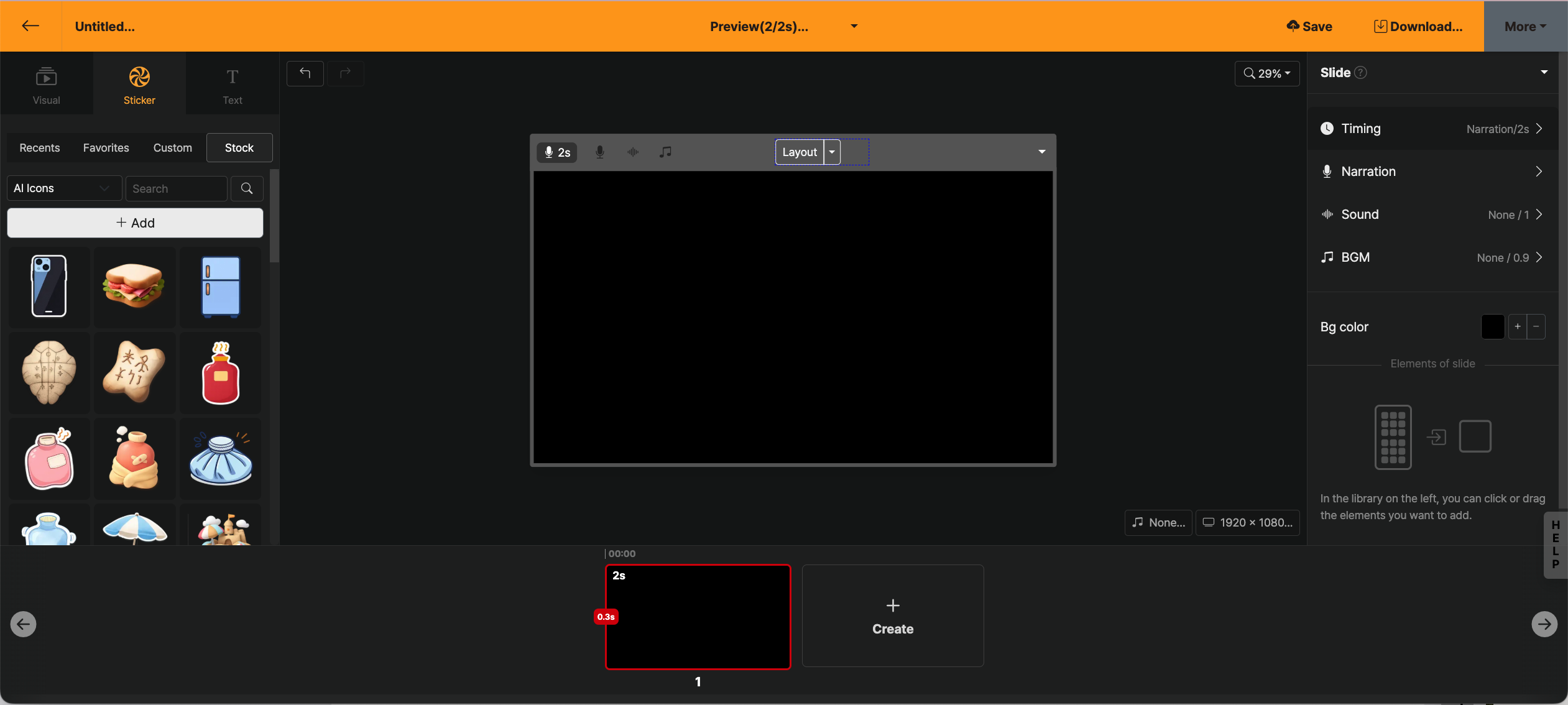Open the More menu
The image size is (1568, 705).
tap(1525, 26)
